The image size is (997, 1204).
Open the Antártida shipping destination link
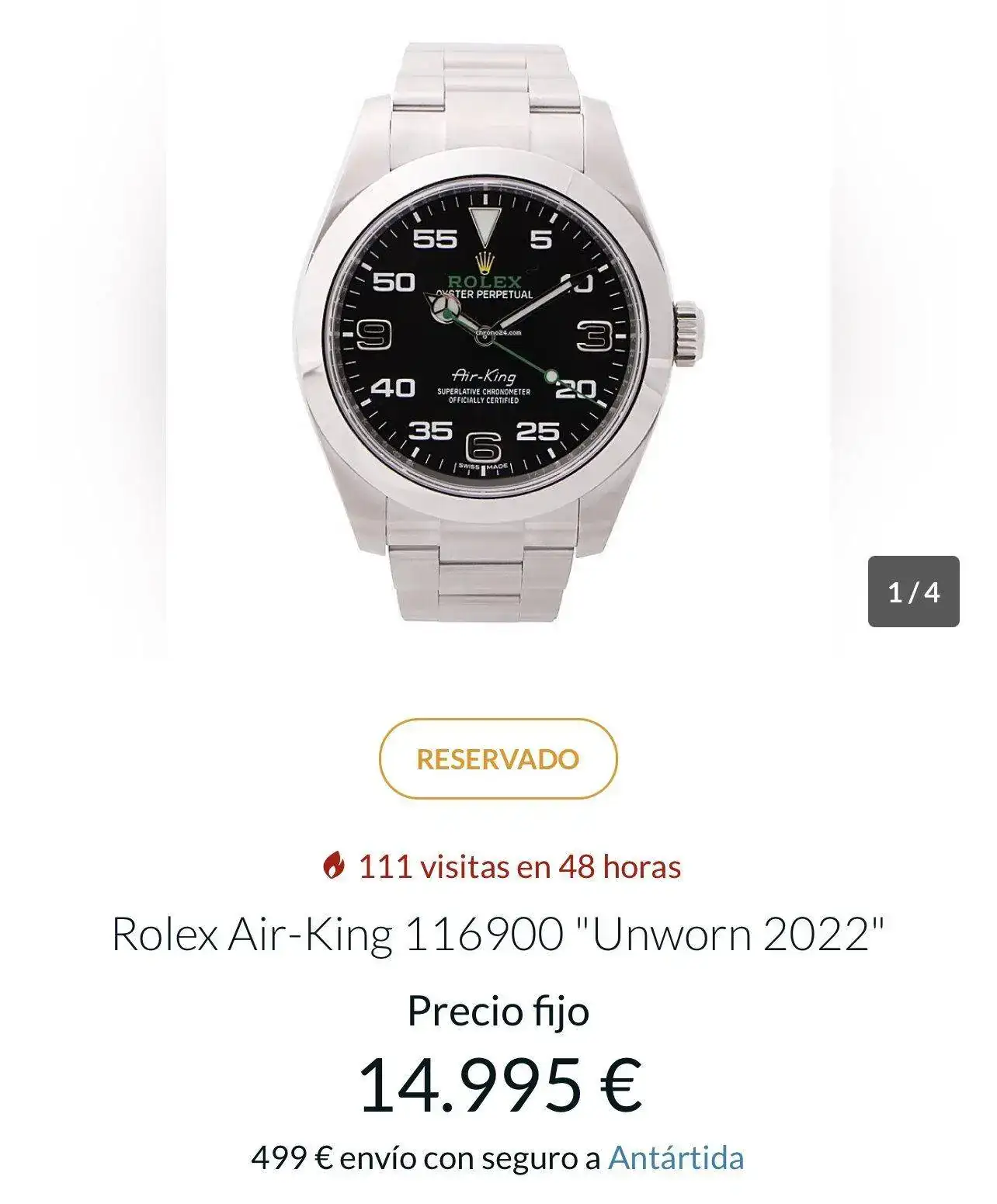click(676, 1157)
